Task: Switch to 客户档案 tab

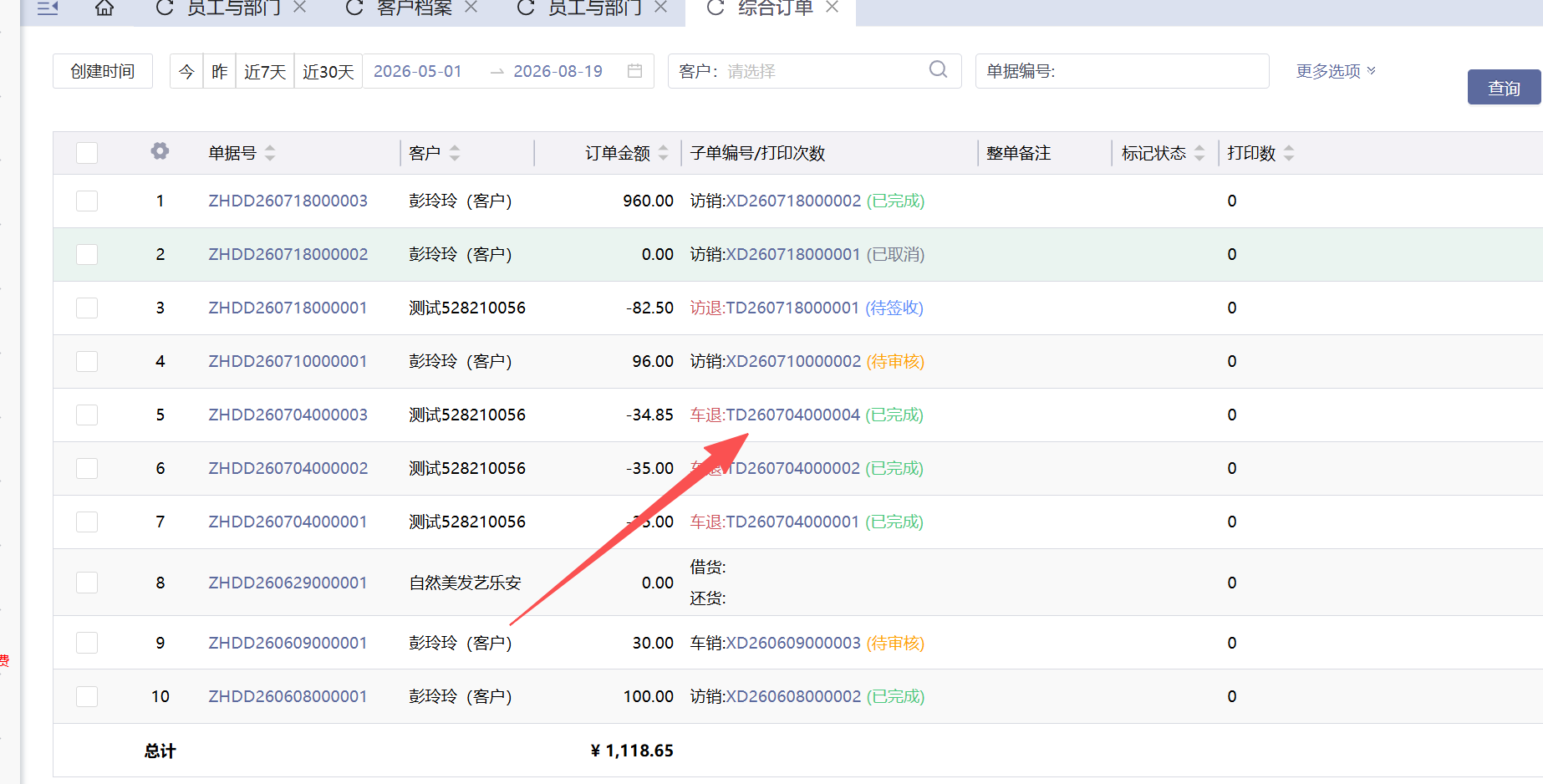Action: (x=415, y=8)
